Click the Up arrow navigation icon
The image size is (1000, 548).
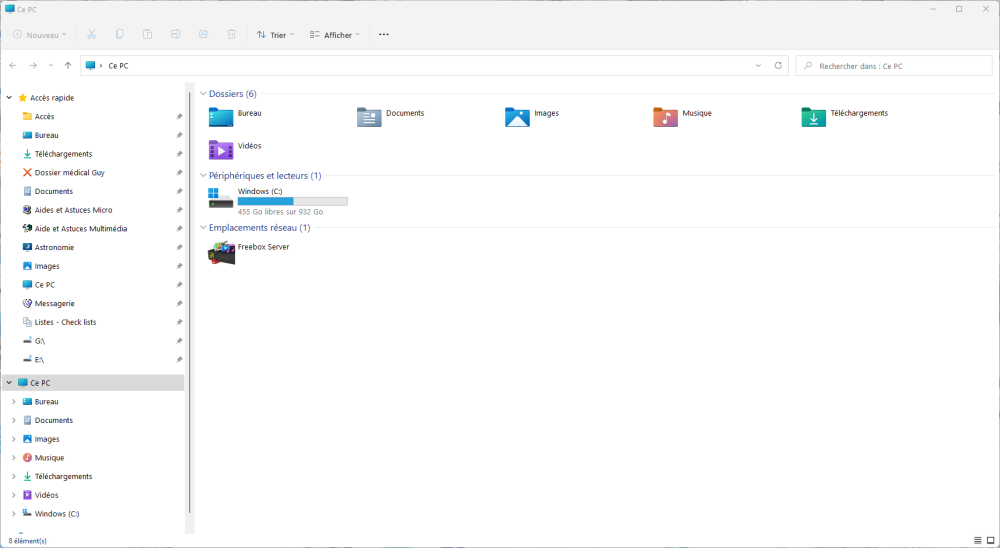tap(67, 65)
